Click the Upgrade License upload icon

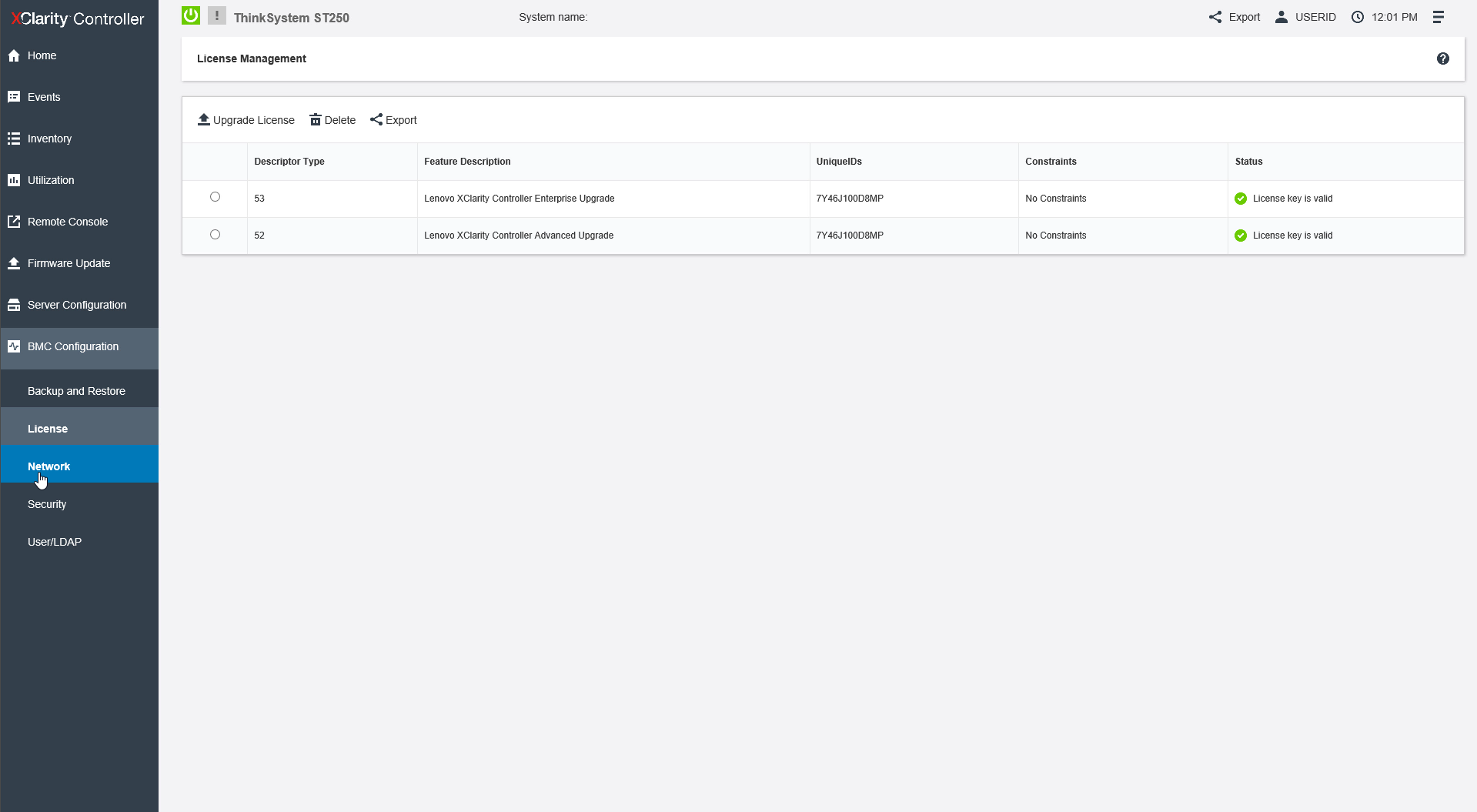(x=204, y=119)
